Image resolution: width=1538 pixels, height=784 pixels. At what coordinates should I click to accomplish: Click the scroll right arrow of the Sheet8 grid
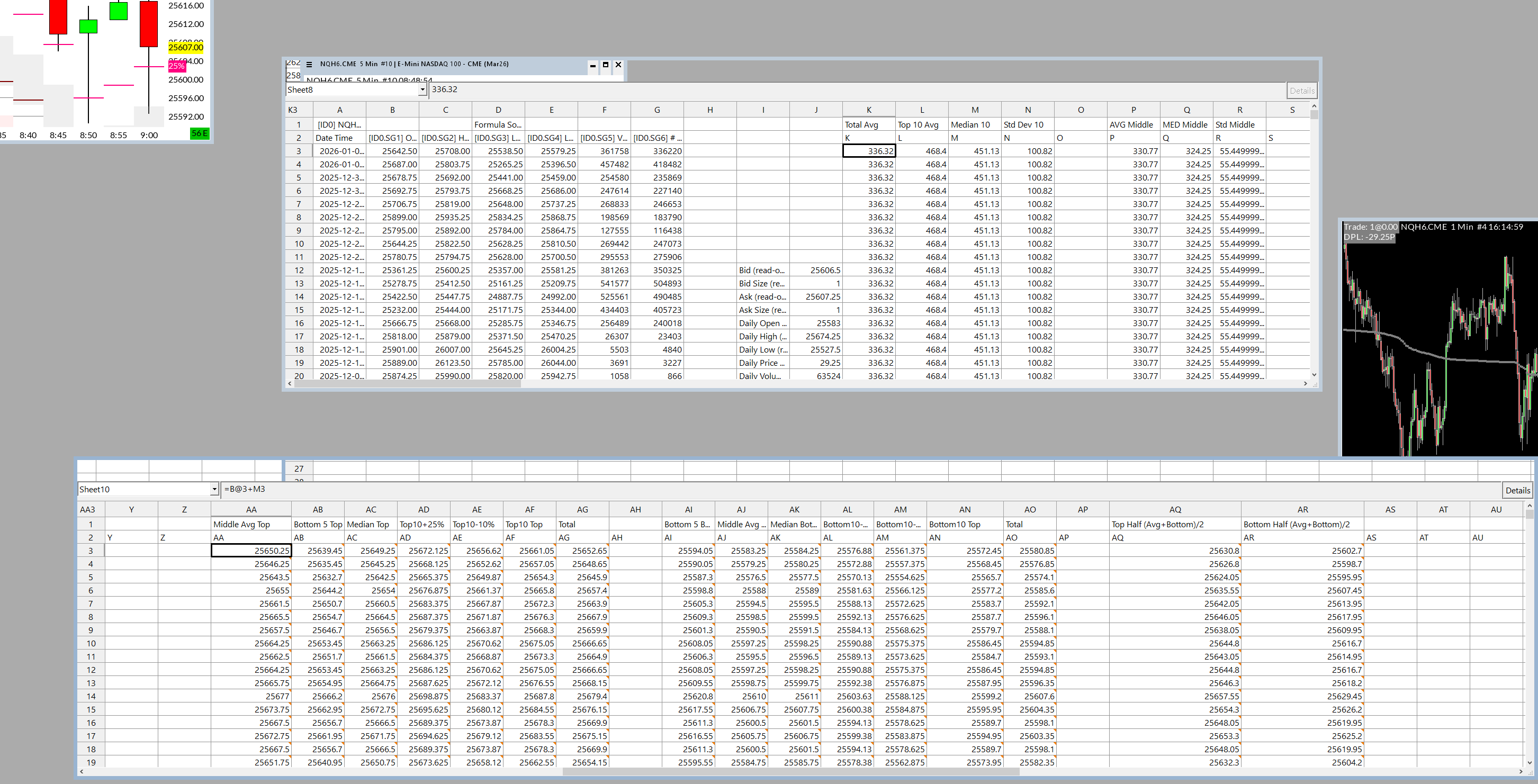[x=1306, y=384]
